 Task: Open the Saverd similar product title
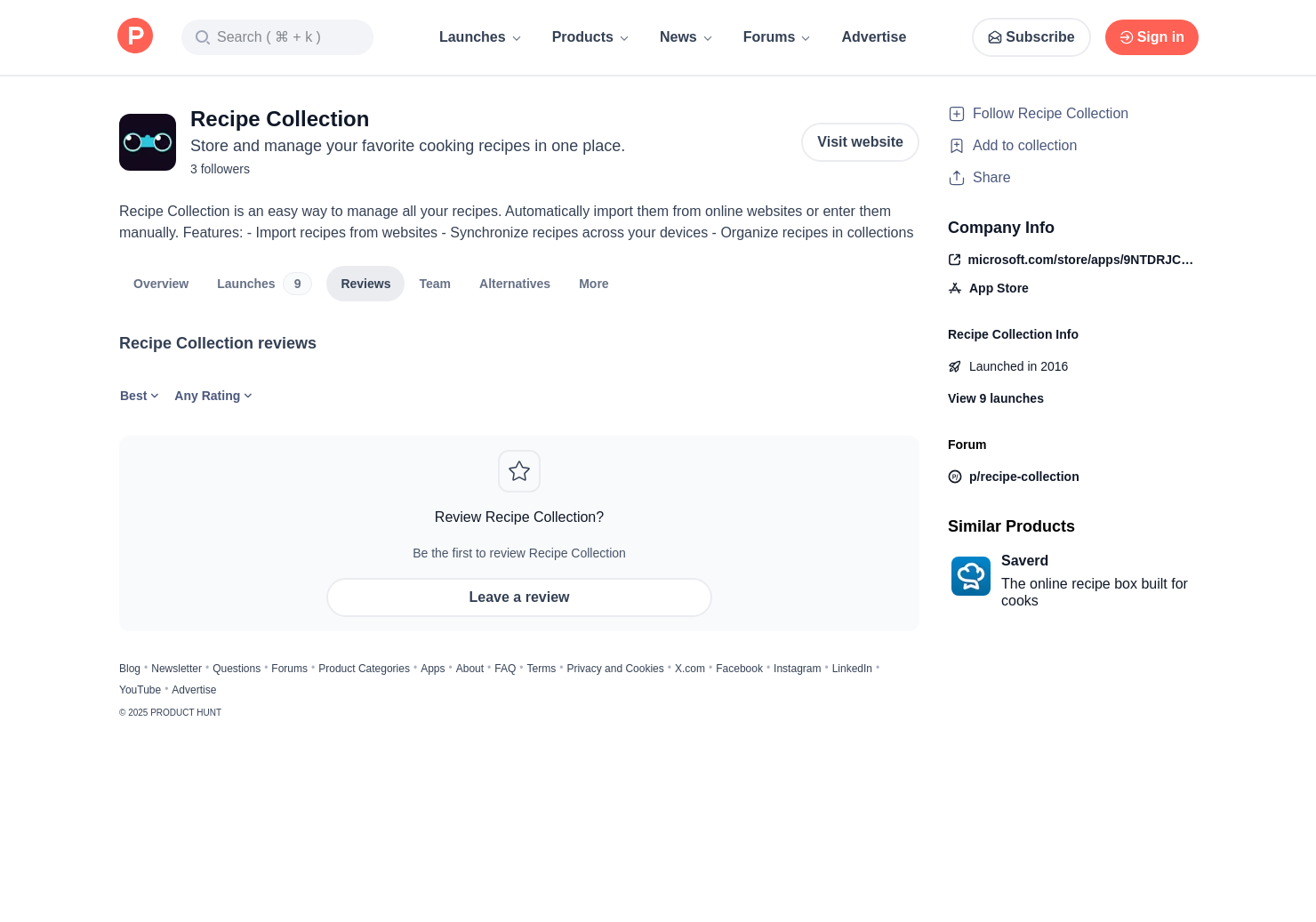pyautogui.click(x=1024, y=561)
